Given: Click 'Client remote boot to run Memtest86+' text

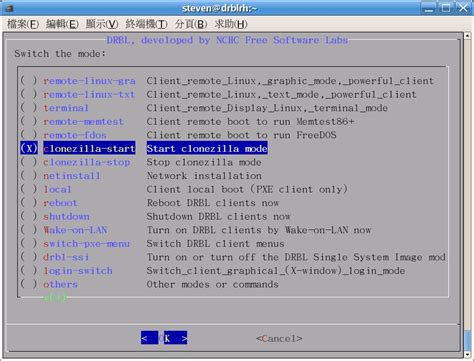Looking at the screenshot, I should (x=250, y=122).
